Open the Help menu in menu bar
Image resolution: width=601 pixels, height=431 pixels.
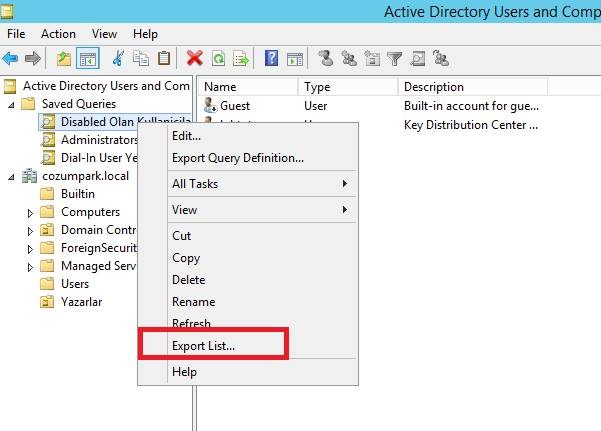pos(145,34)
